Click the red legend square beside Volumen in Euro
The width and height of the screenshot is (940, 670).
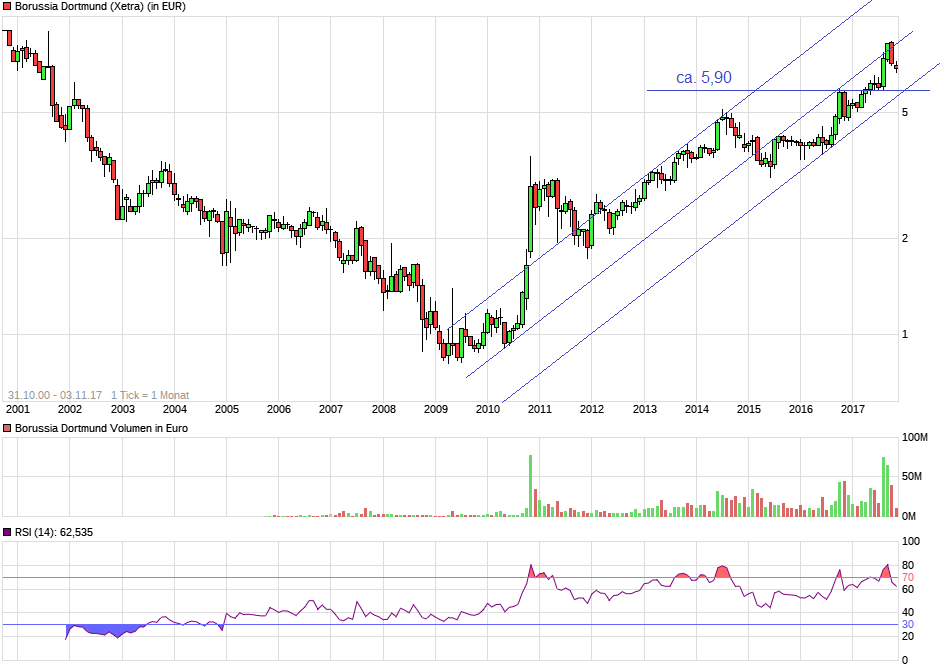[7, 428]
